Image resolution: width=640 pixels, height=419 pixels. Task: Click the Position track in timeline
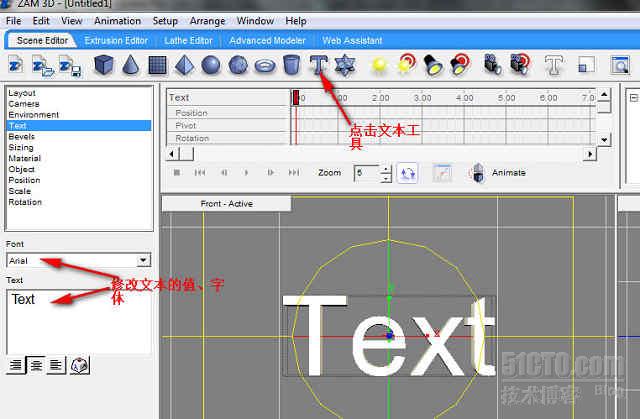[x=229, y=113]
